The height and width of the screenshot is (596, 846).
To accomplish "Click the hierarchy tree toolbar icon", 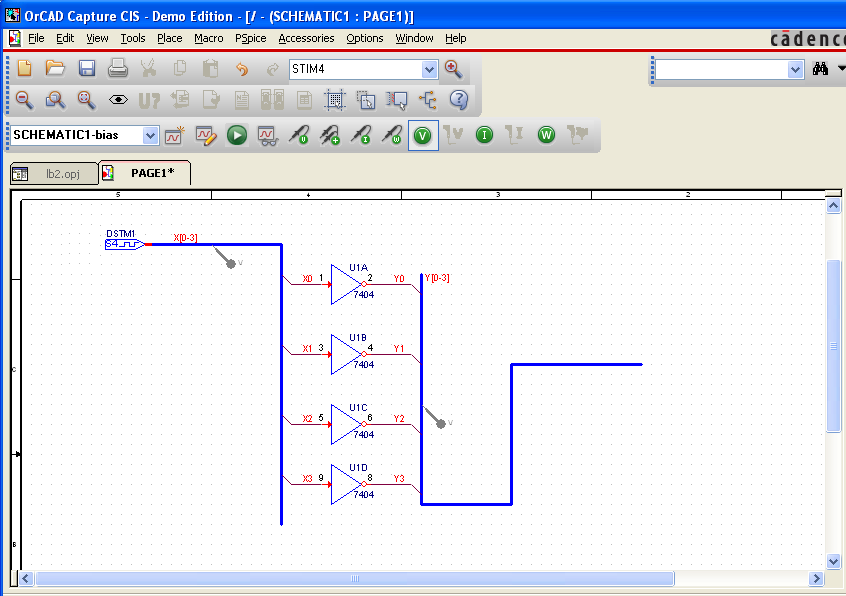I will [428, 100].
